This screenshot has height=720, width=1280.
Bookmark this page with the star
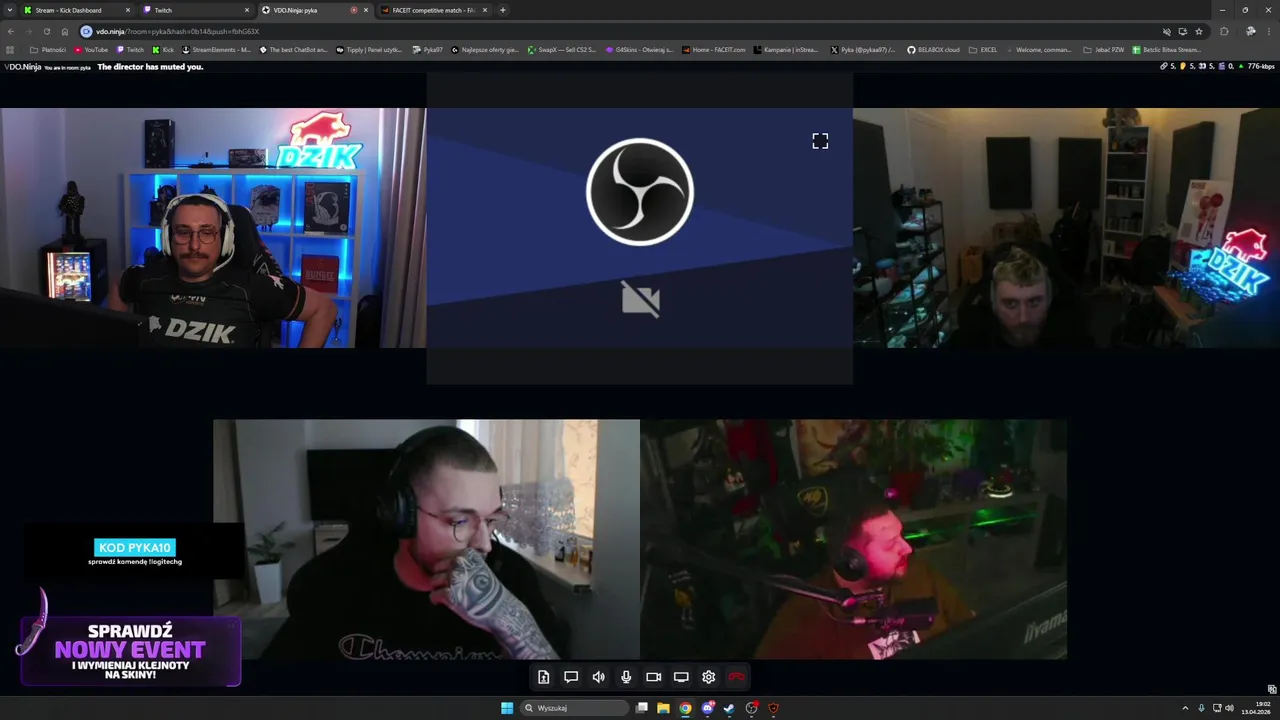point(1199,31)
